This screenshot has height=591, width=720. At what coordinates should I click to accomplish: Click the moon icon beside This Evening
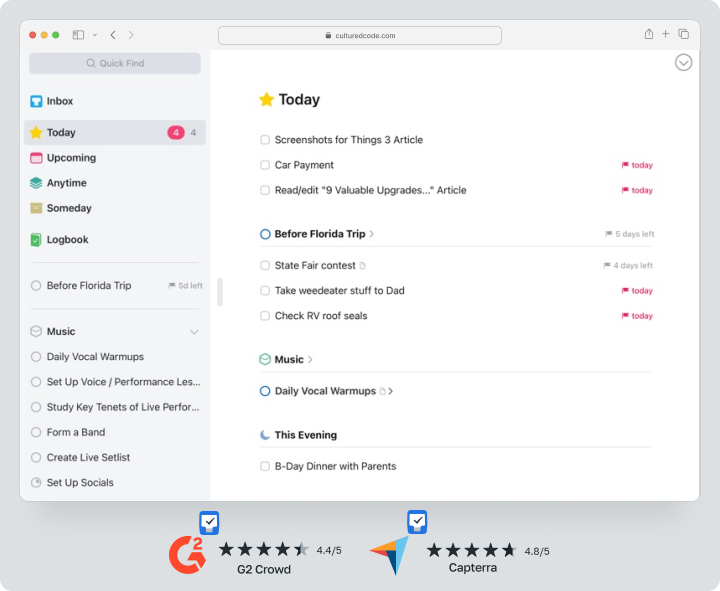(265, 435)
